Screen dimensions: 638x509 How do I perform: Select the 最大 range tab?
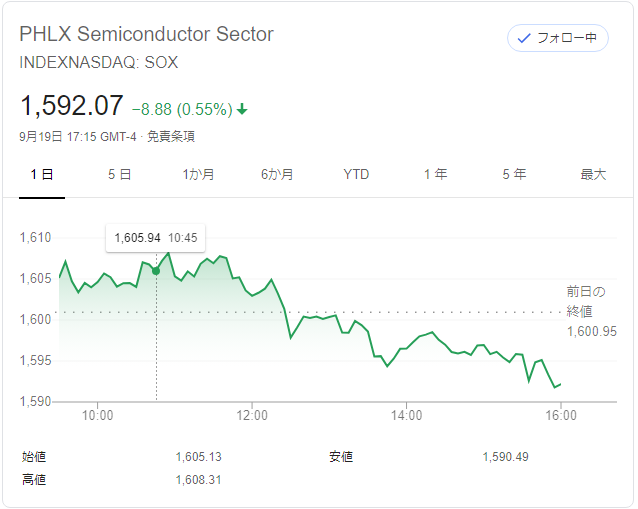click(x=593, y=175)
